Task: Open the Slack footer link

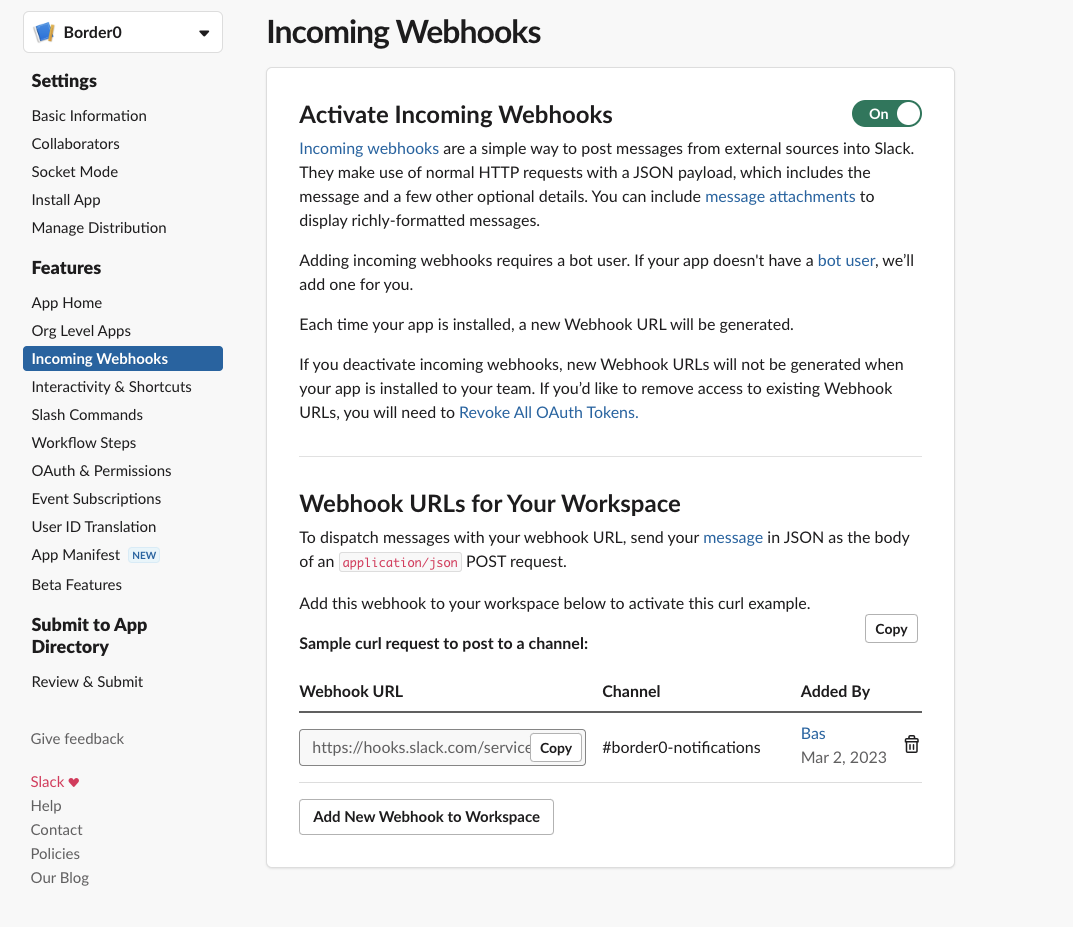Action: click(47, 782)
